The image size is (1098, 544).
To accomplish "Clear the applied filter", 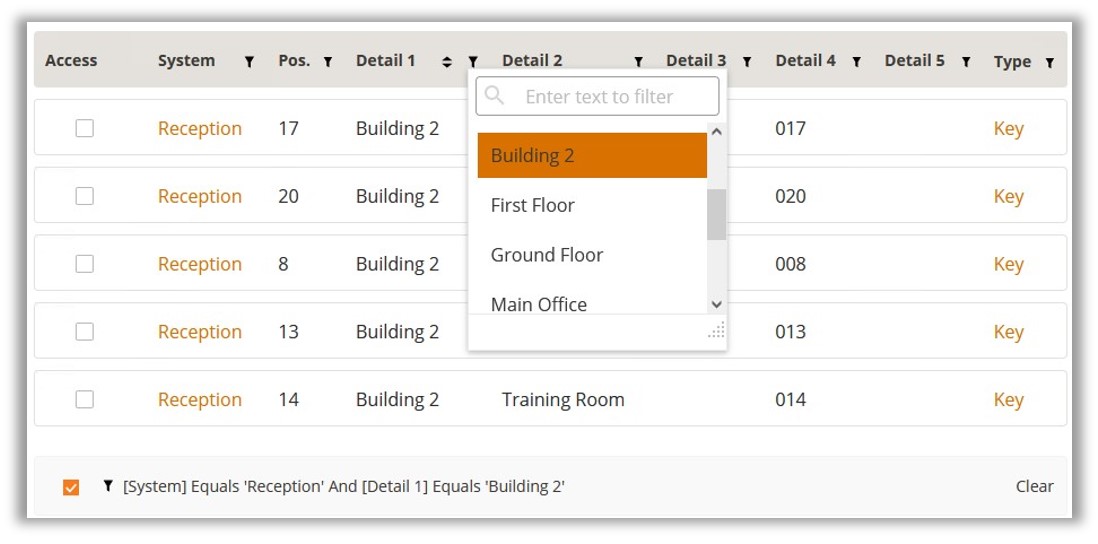I will [1034, 487].
